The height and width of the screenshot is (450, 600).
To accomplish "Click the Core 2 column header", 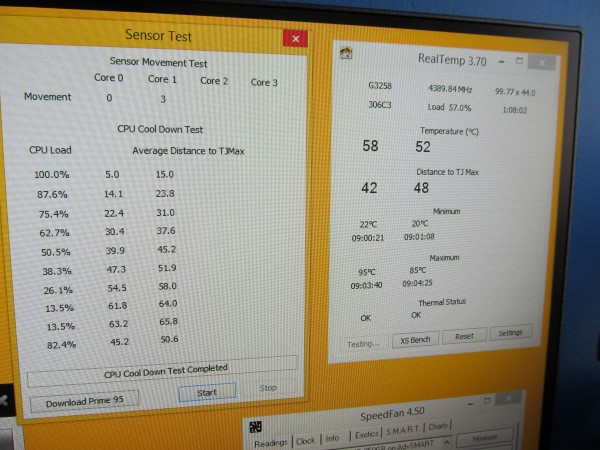I will point(214,81).
